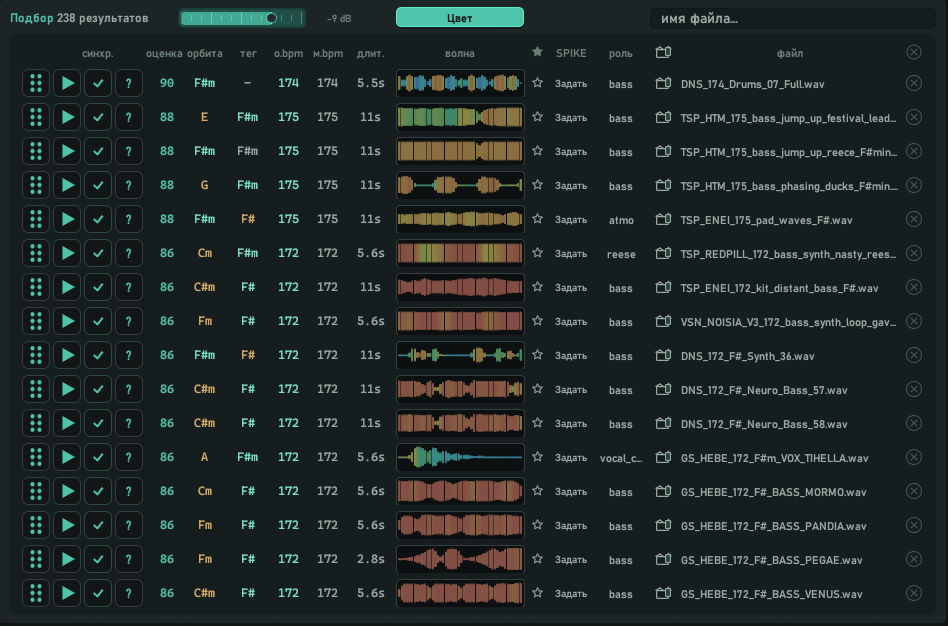Star the TSP_ENEI_172_kit_distant_bass_F#.wav row
The width and height of the screenshot is (948, 626).
tap(537, 287)
